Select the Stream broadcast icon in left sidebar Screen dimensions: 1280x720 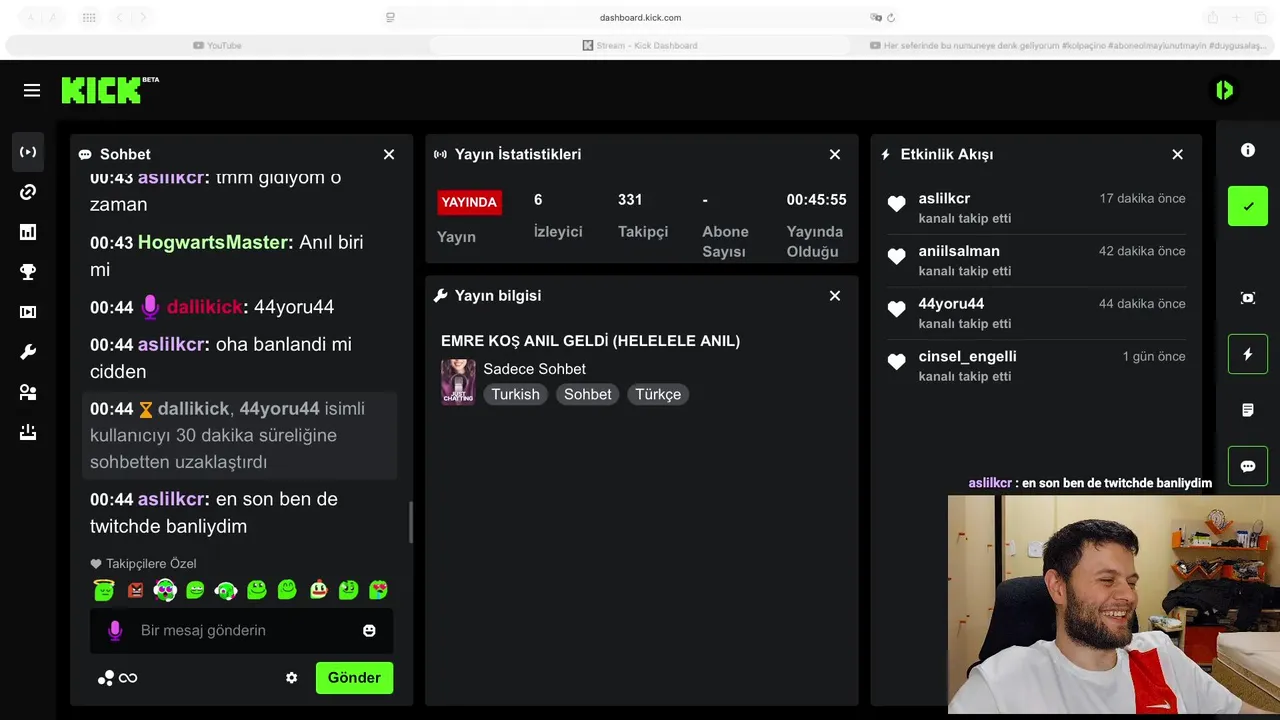tap(28, 152)
